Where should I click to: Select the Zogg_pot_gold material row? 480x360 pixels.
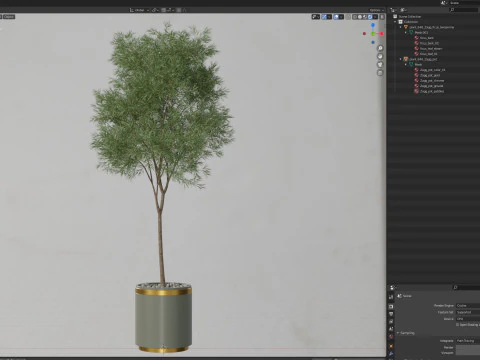(x=430, y=75)
